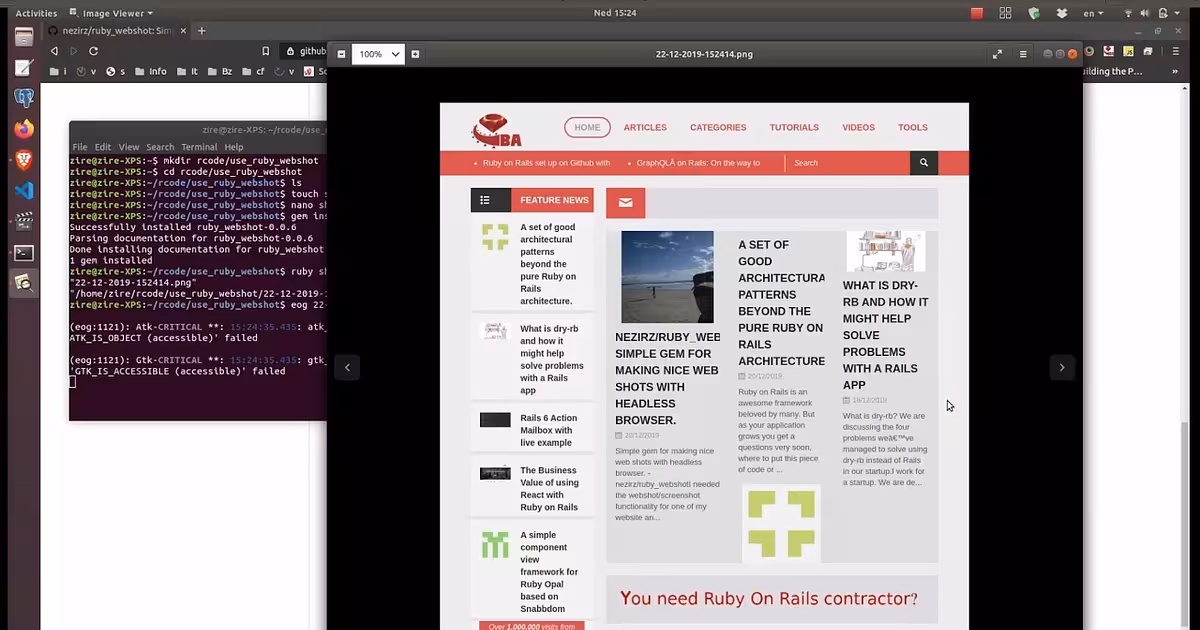The width and height of the screenshot is (1200, 630).
Task: Open the Terminal Help menu
Action: (234, 147)
